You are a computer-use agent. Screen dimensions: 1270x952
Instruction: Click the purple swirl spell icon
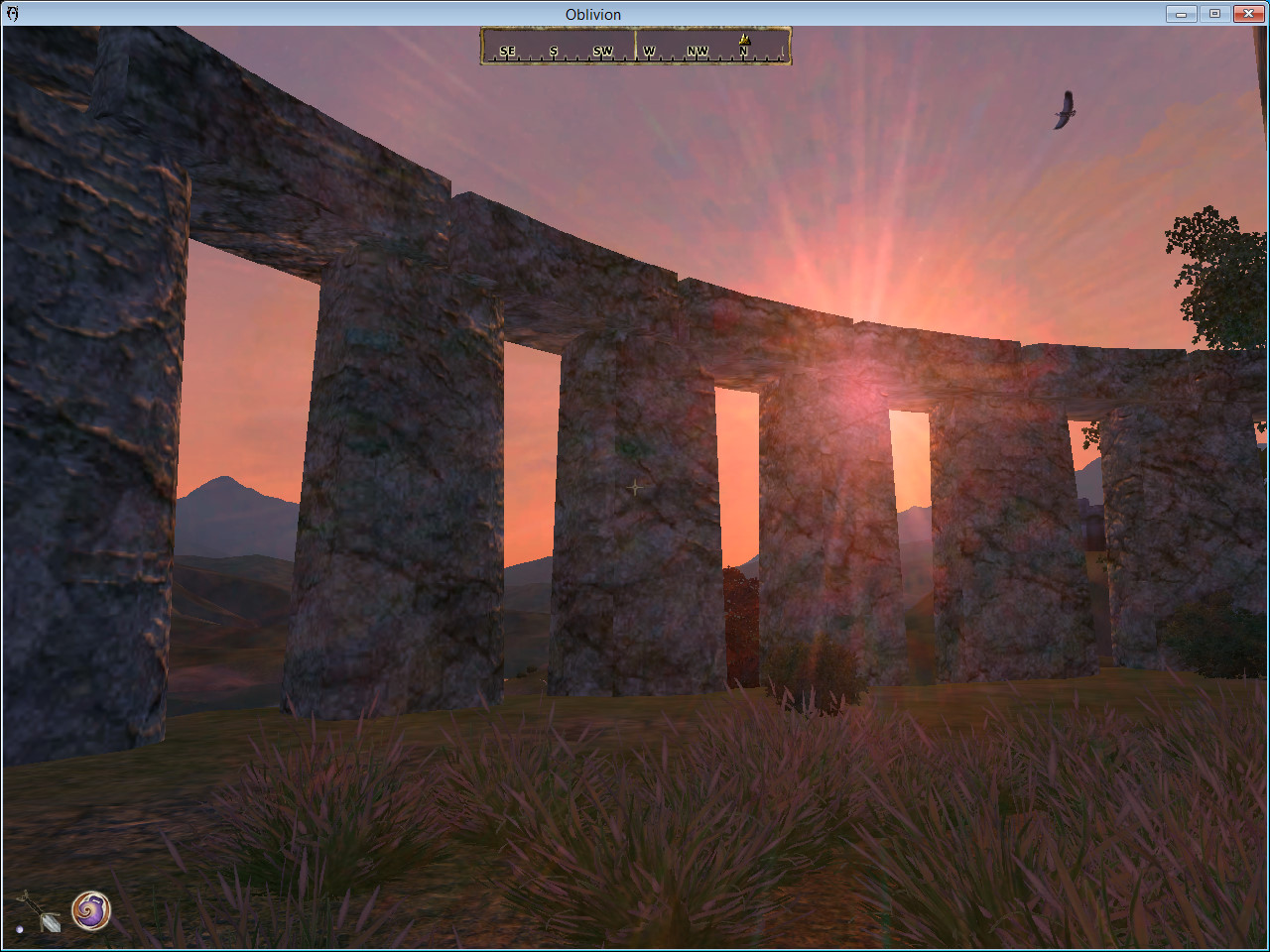pos(91,910)
